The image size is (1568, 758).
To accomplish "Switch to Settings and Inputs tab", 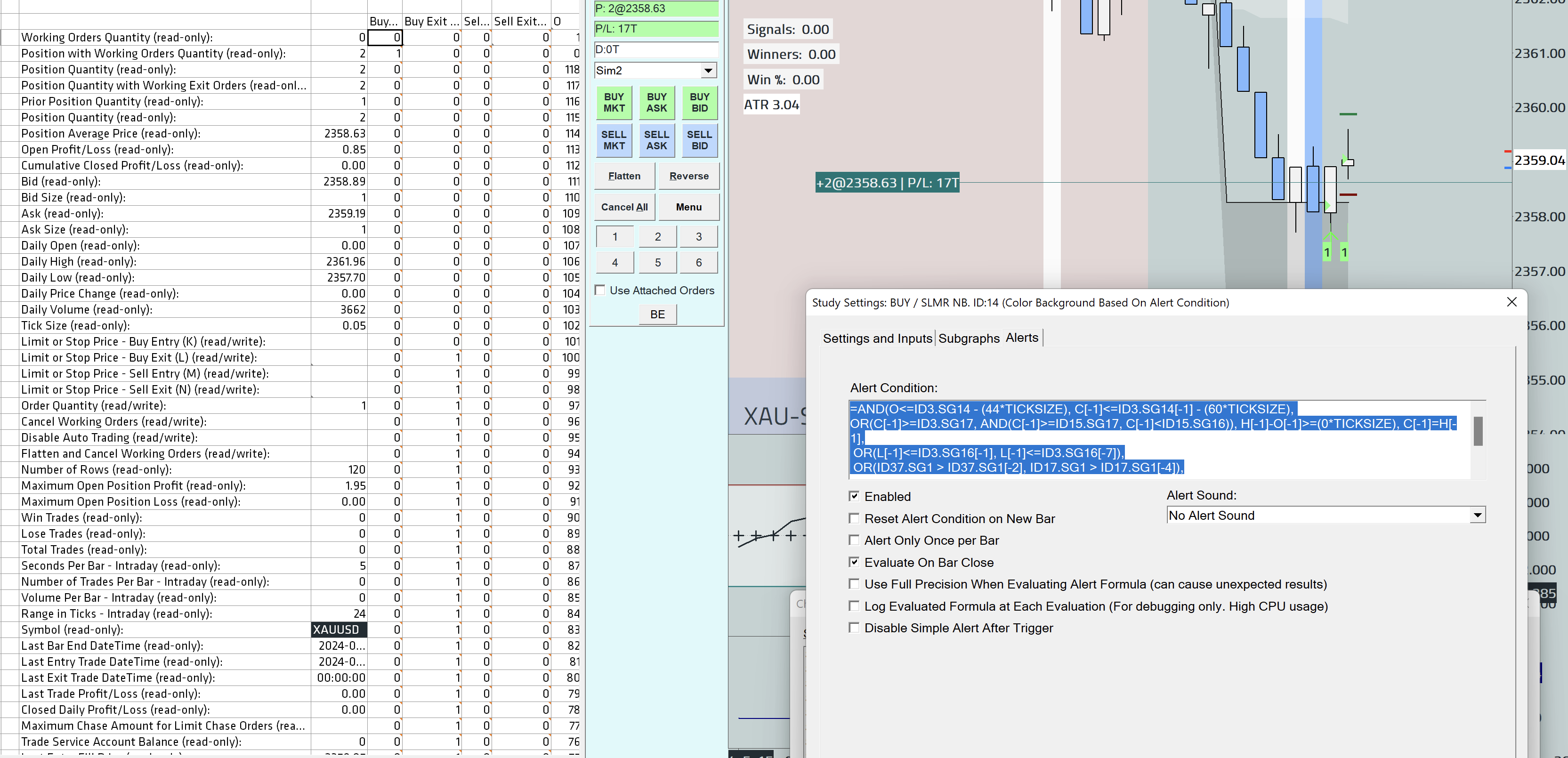I will [x=877, y=339].
